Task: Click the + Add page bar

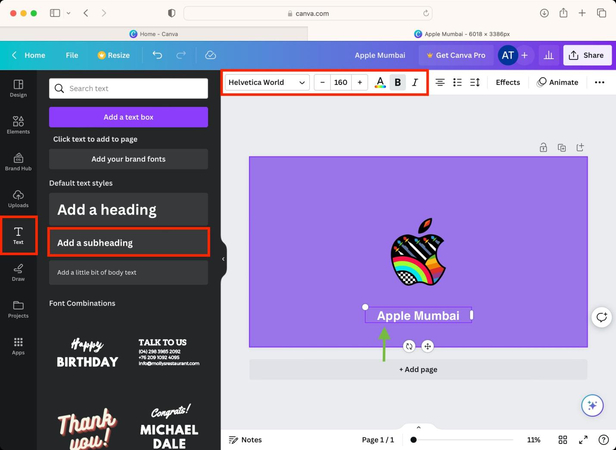Action: 418,369
